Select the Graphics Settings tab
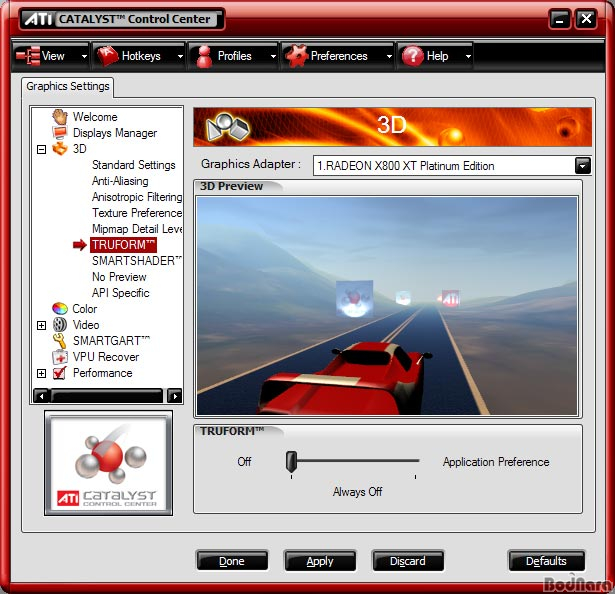This screenshot has height=594, width=615. pyautogui.click(x=67, y=86)
